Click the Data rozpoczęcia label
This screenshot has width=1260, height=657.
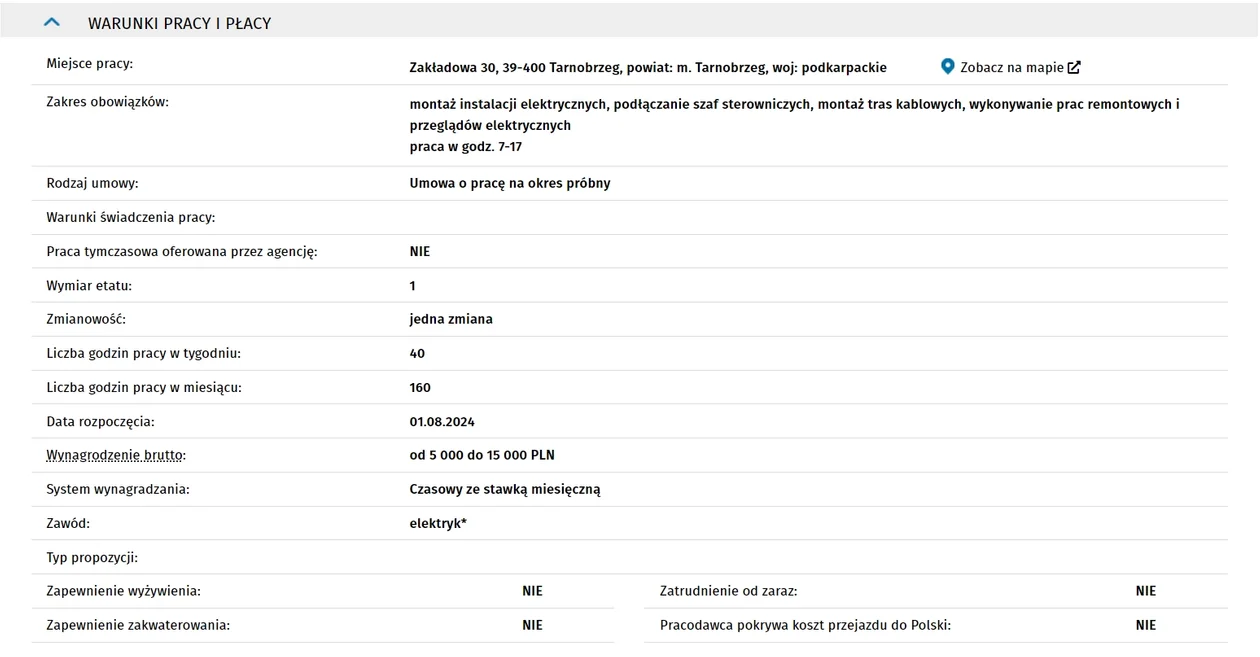pos(100,422)
